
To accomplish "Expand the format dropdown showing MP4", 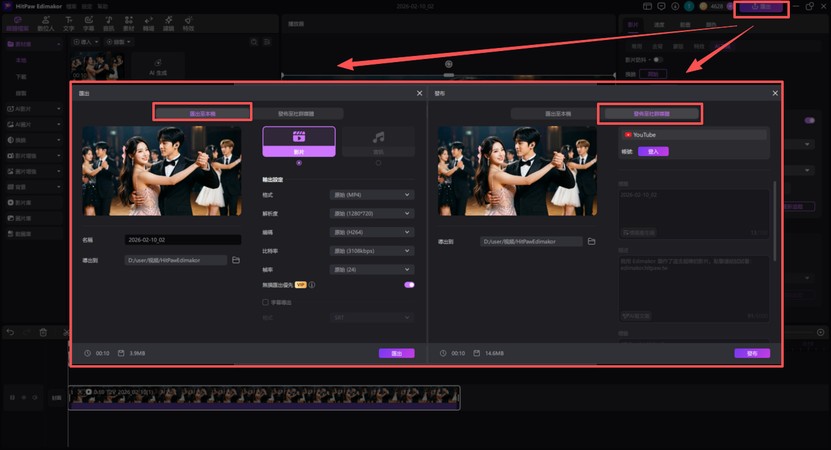I will (371, 195).
